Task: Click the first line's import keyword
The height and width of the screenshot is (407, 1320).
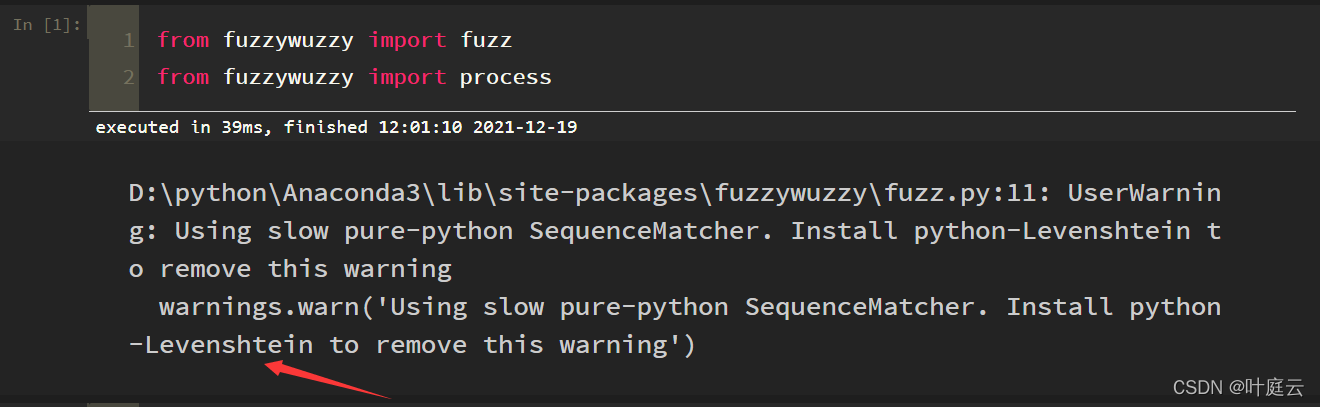Action: [407, 41]
